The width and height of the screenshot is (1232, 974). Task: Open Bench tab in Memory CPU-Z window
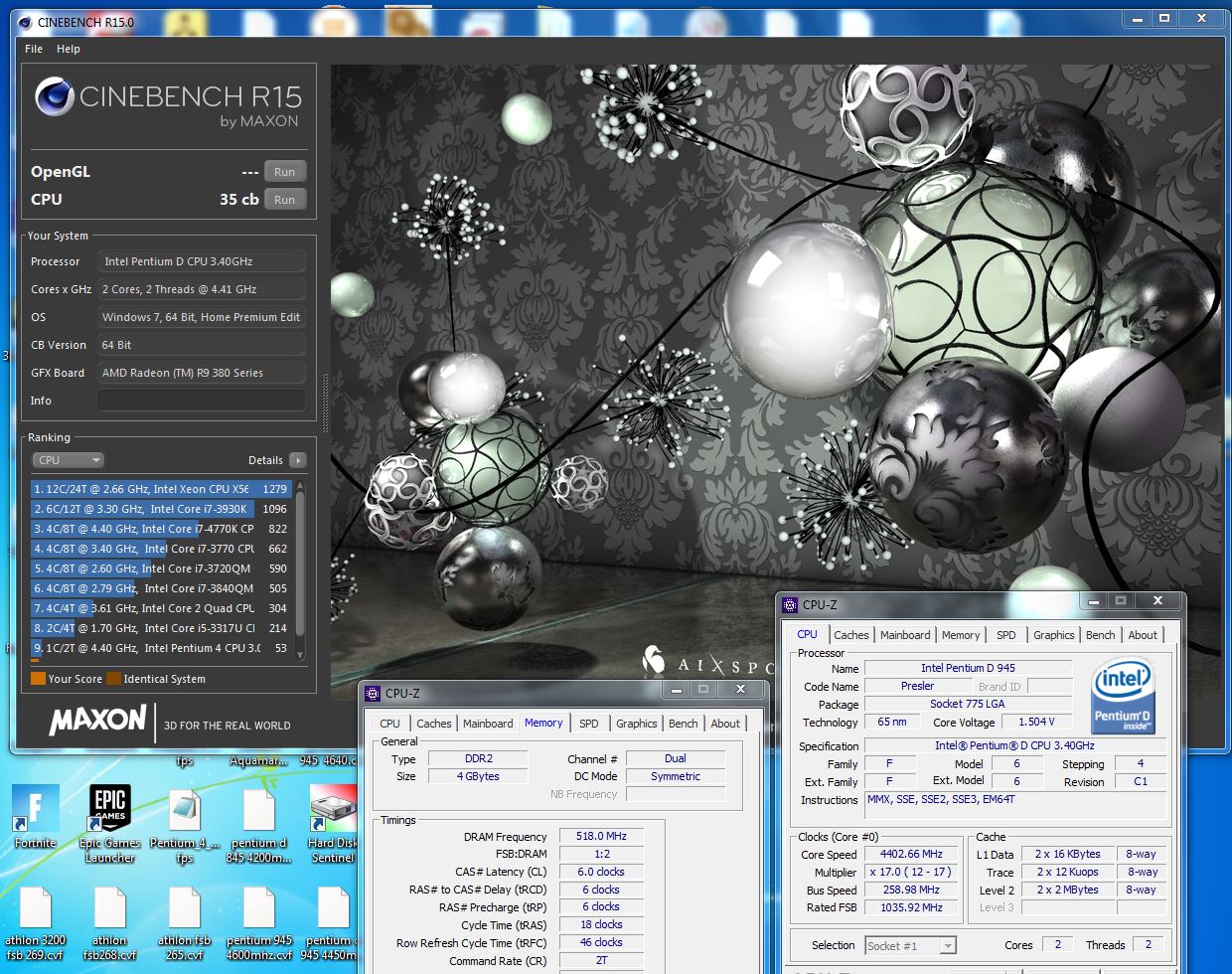(683, 724)
